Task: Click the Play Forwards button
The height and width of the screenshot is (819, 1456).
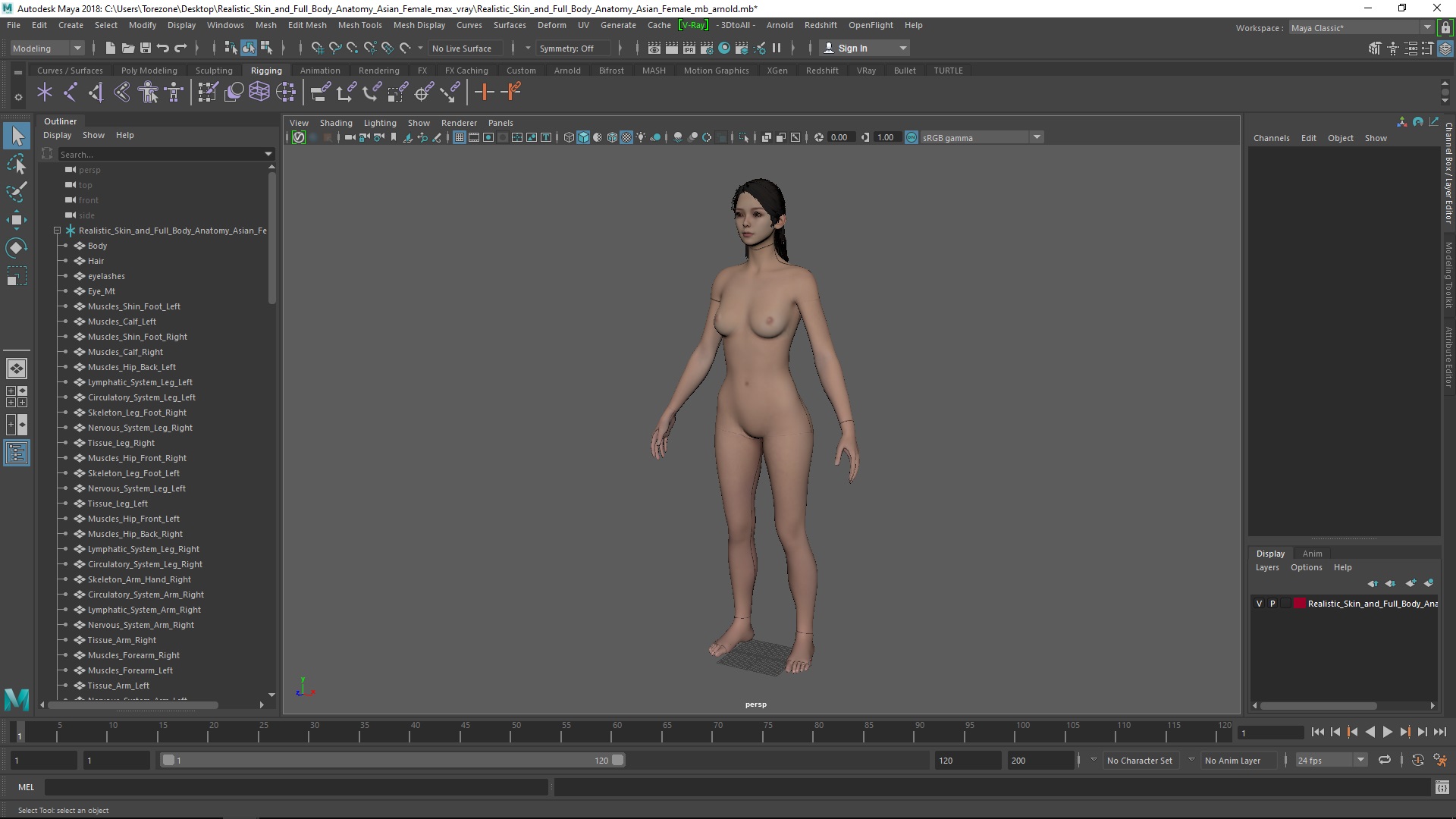Action: 1387,732
